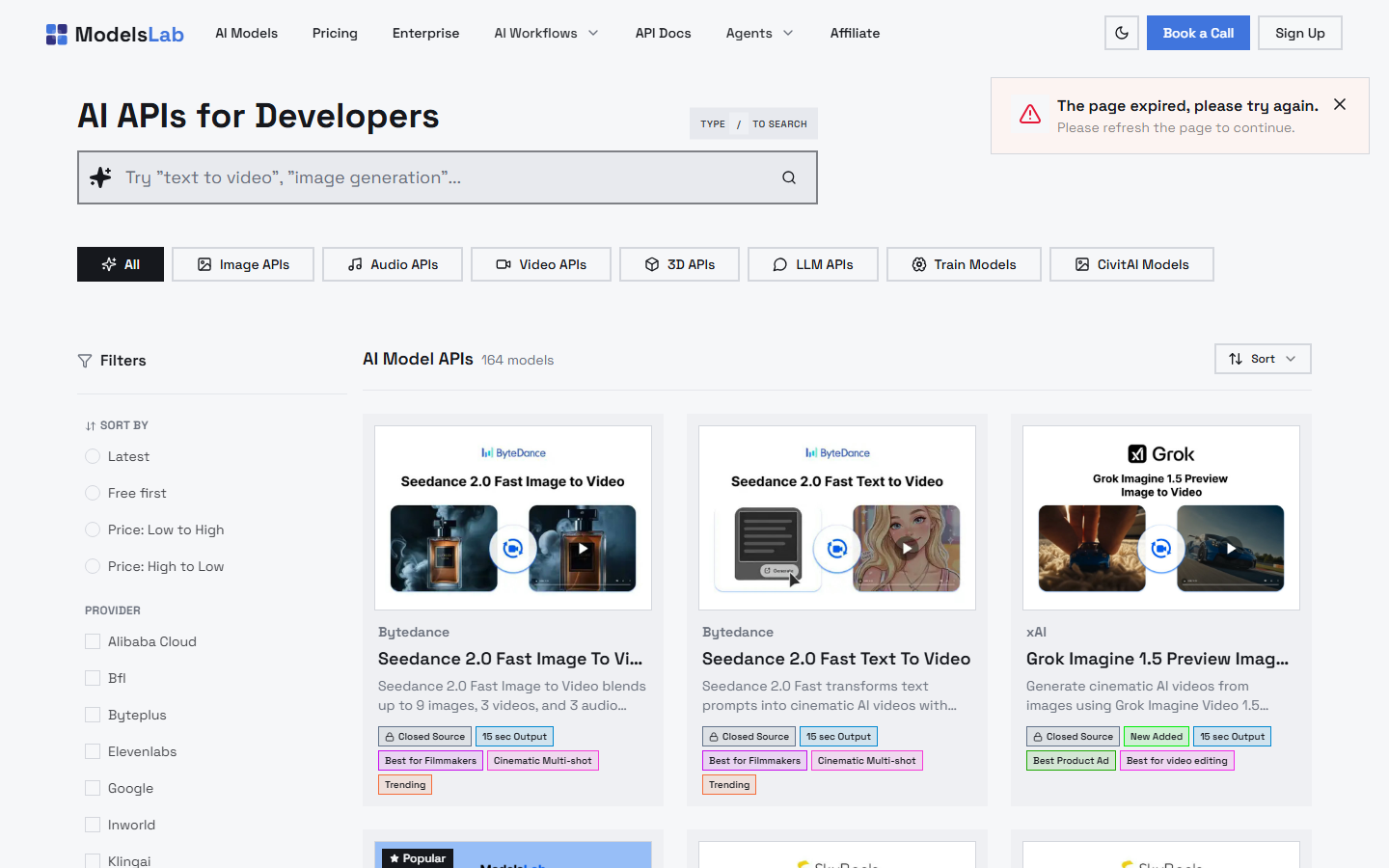Select Price: High to Low radio
The image size is (1389, 868).
coord(93,566)
